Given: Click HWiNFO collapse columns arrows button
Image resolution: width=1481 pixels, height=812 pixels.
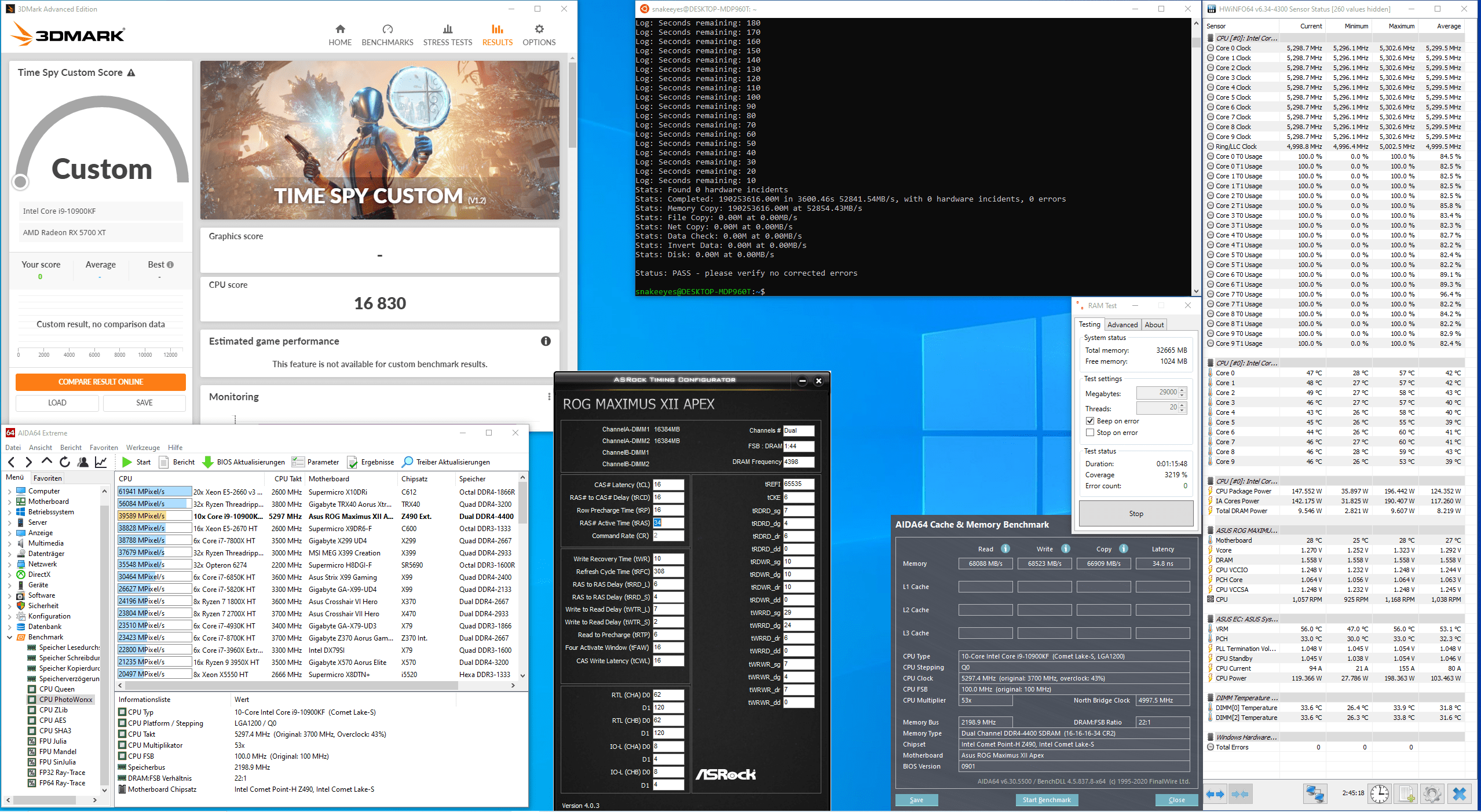Looking at the screenshot, I should click(1239, 794).
